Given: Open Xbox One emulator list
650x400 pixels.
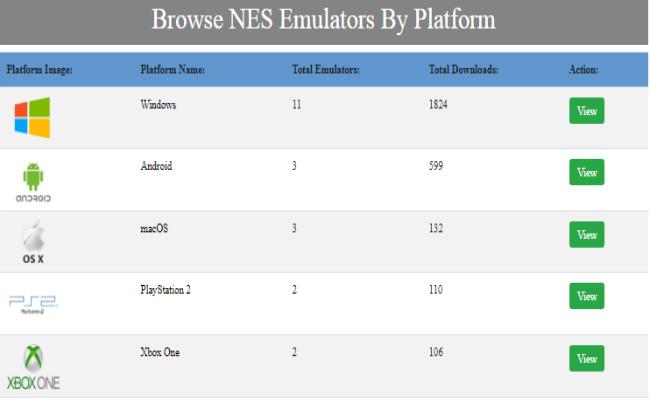Looking at the screenshot, I should 587,359.
